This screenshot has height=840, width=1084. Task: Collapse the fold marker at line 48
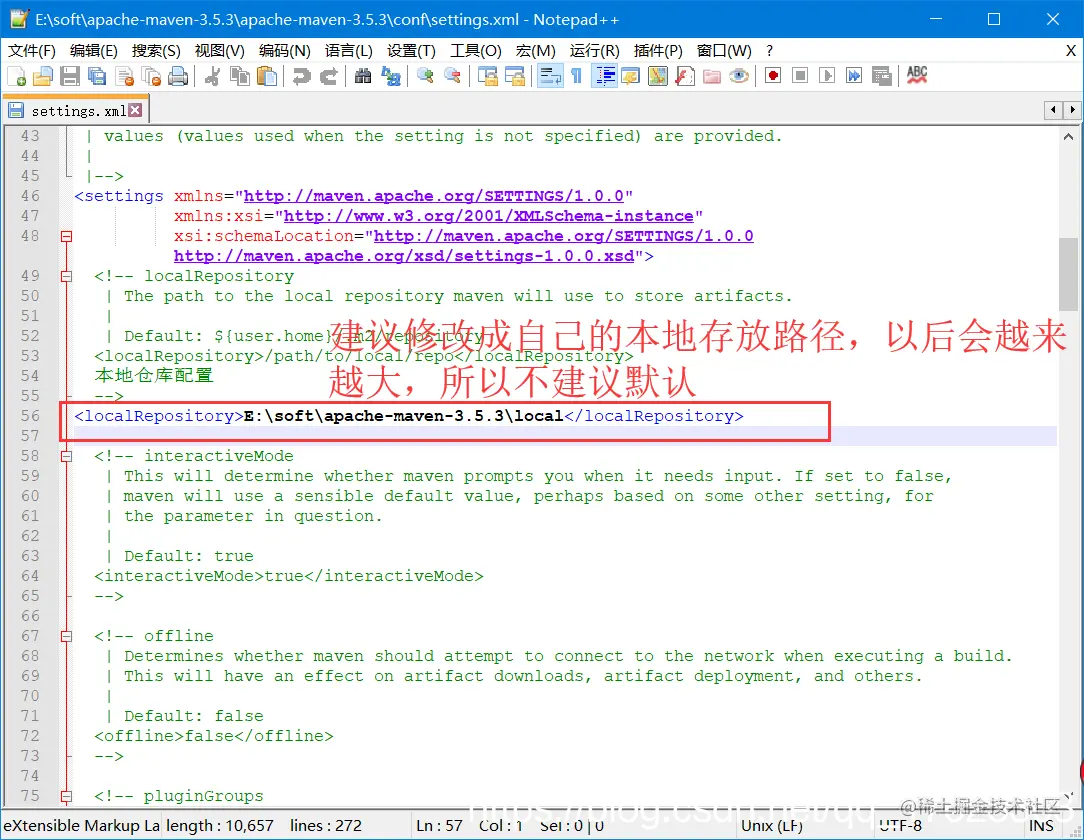tap(66, 236)
